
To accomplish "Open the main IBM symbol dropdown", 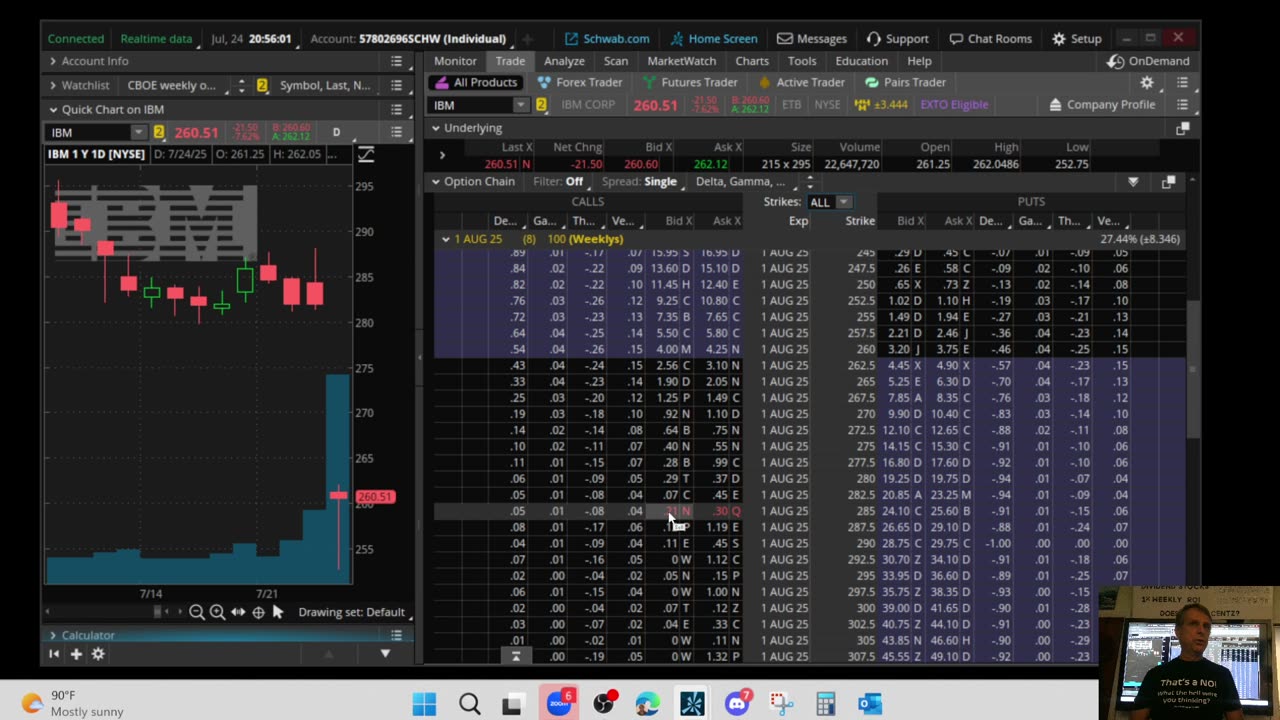I will point(520,105).
